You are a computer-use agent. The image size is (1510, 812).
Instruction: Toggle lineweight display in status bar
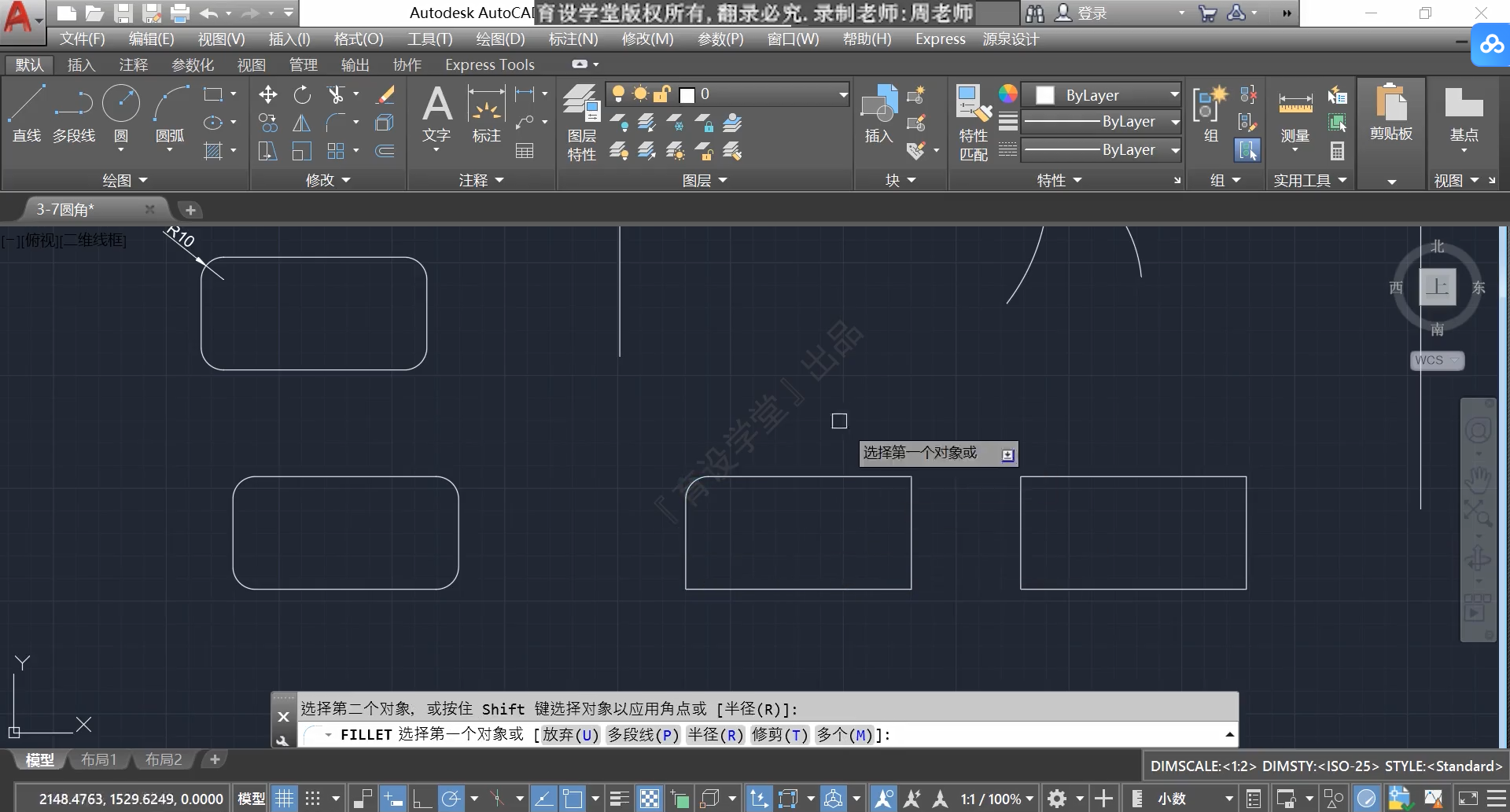620,799
